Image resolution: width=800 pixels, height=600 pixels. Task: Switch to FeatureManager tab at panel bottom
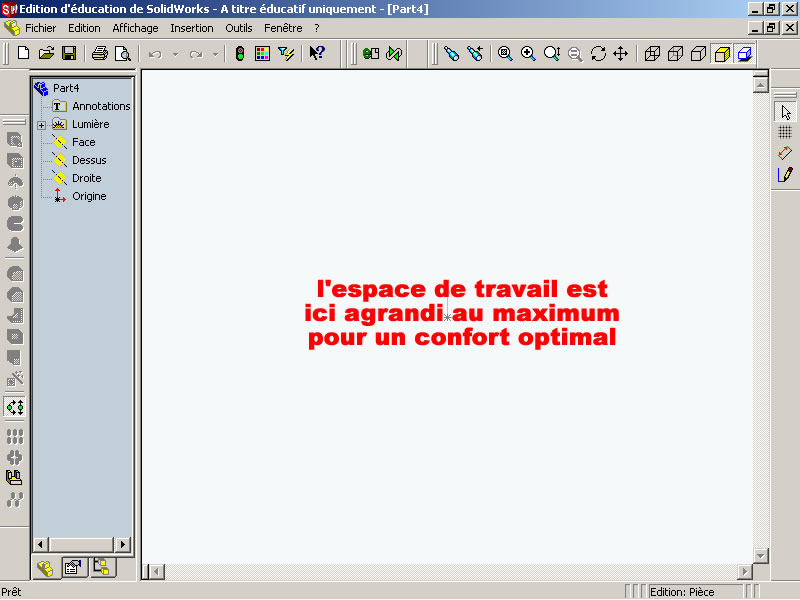pyautogui.click(x=45, y=568)
